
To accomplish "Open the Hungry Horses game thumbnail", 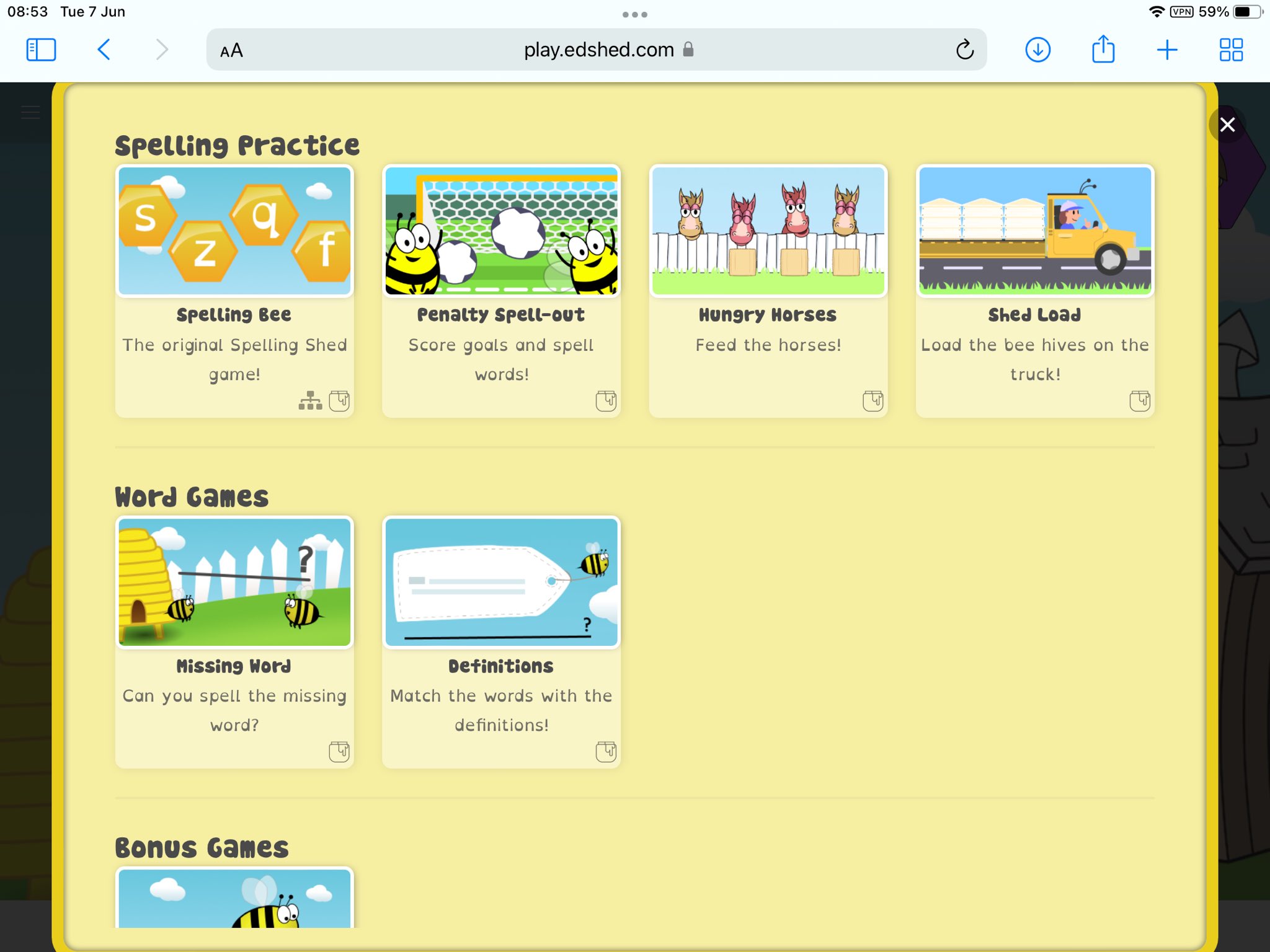I will click(768, 231).
